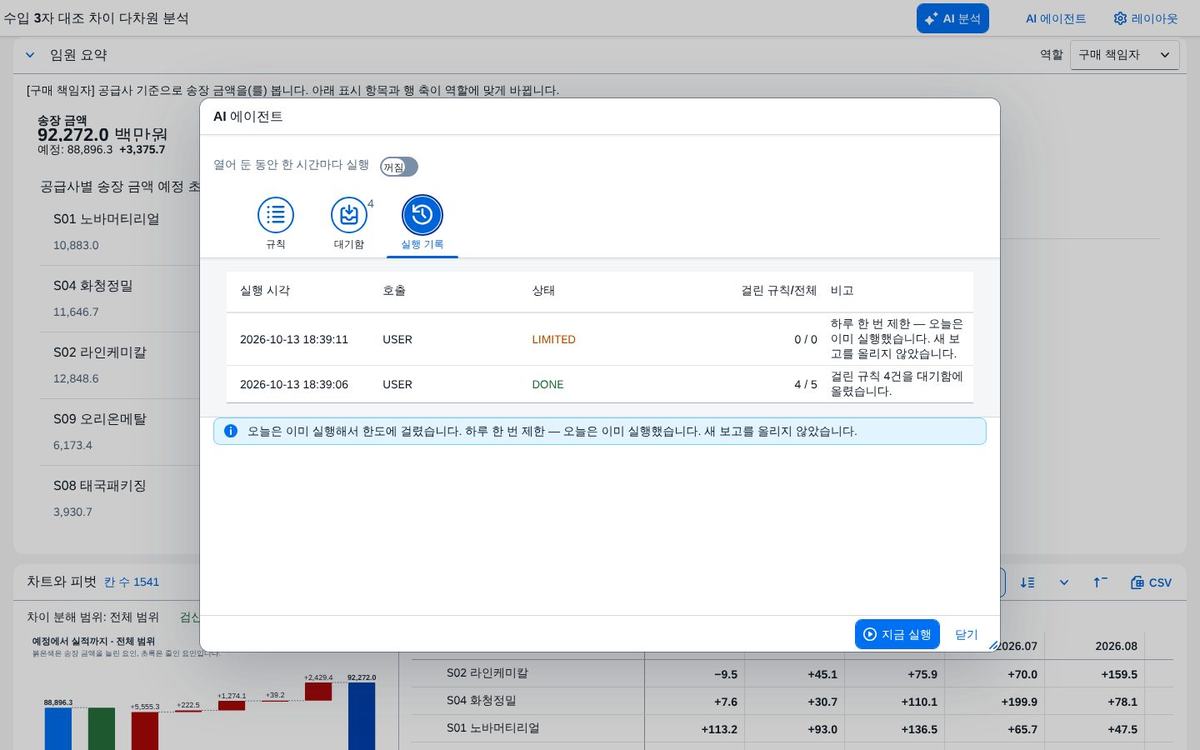Click the 2026.08 column header
This screenshot has width=1200, height=750.
click(1116, 645)
